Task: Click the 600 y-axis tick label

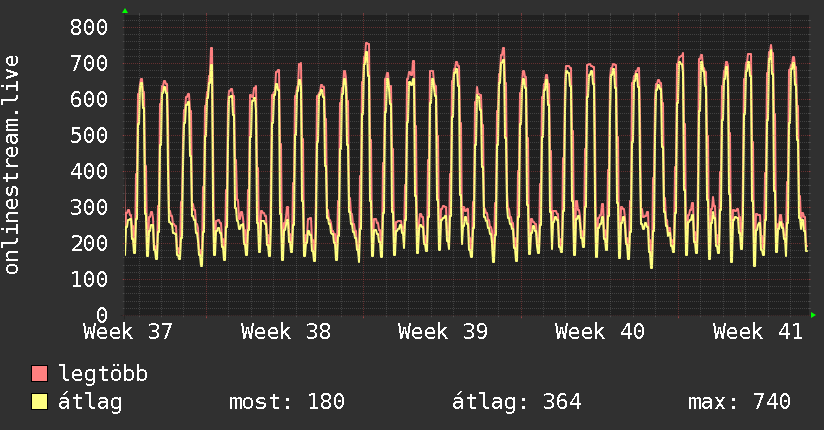Action: pyautogui.click(x=89, y=99)
